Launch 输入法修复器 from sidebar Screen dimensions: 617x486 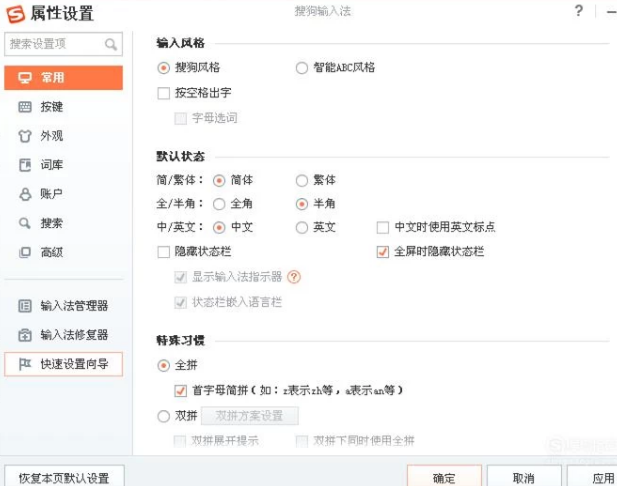click(x=63, y=335)
